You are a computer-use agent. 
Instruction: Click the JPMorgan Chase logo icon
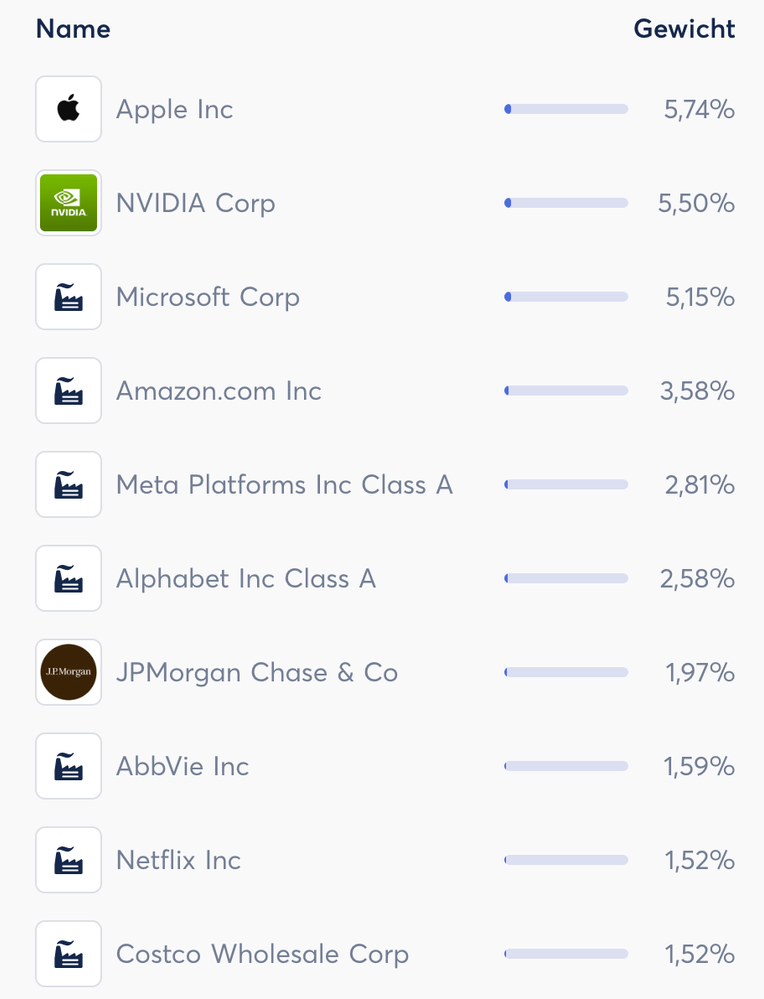[68, 672]
